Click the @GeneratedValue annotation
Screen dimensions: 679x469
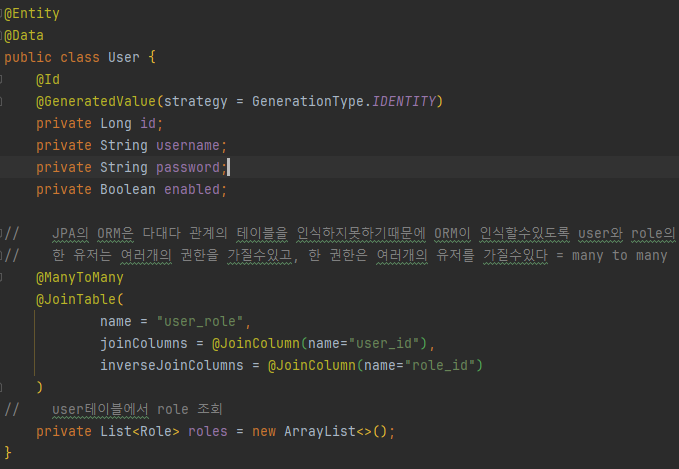point(96,101)
